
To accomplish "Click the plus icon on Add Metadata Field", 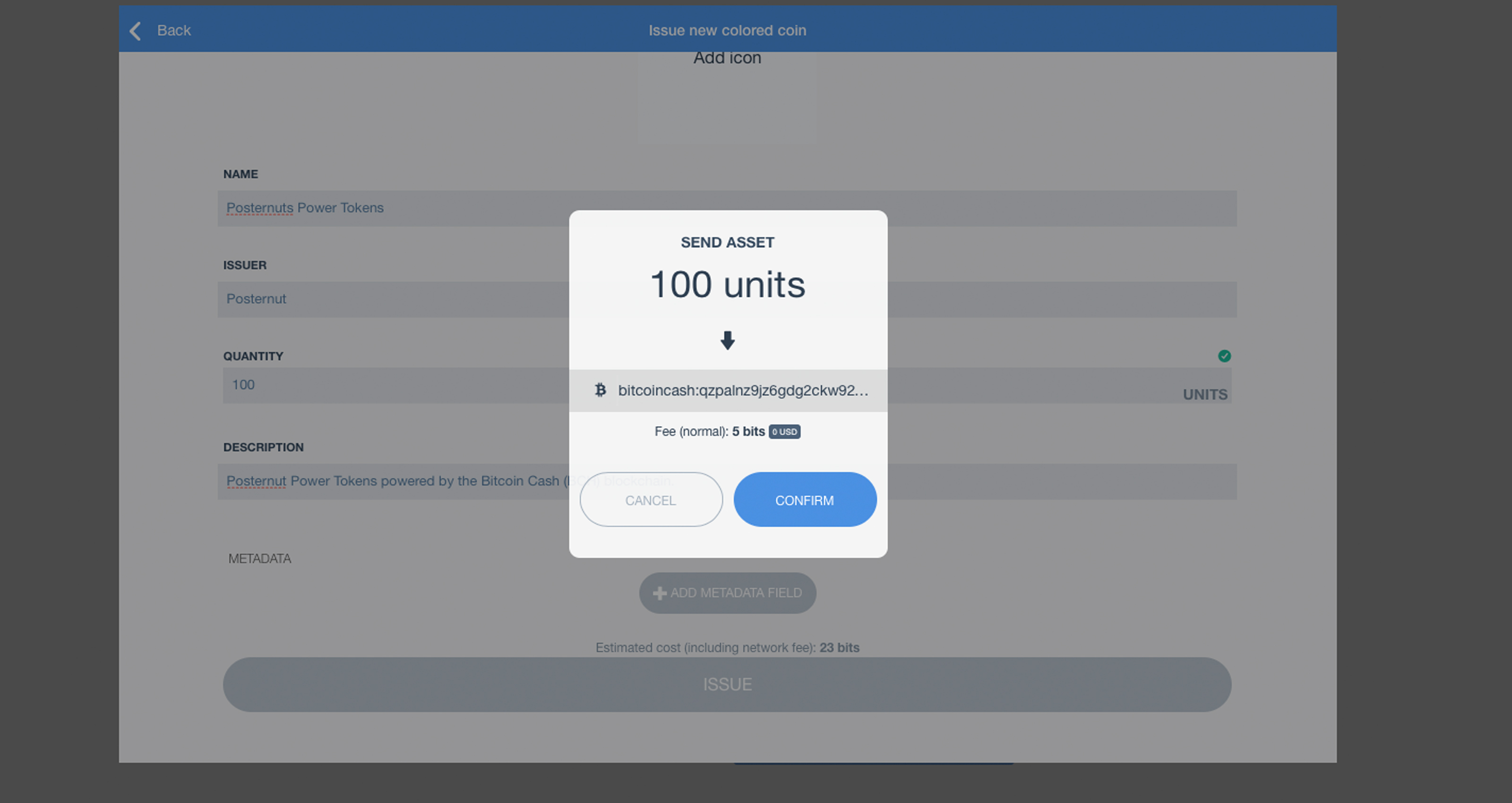I will [x=660, y=593].
